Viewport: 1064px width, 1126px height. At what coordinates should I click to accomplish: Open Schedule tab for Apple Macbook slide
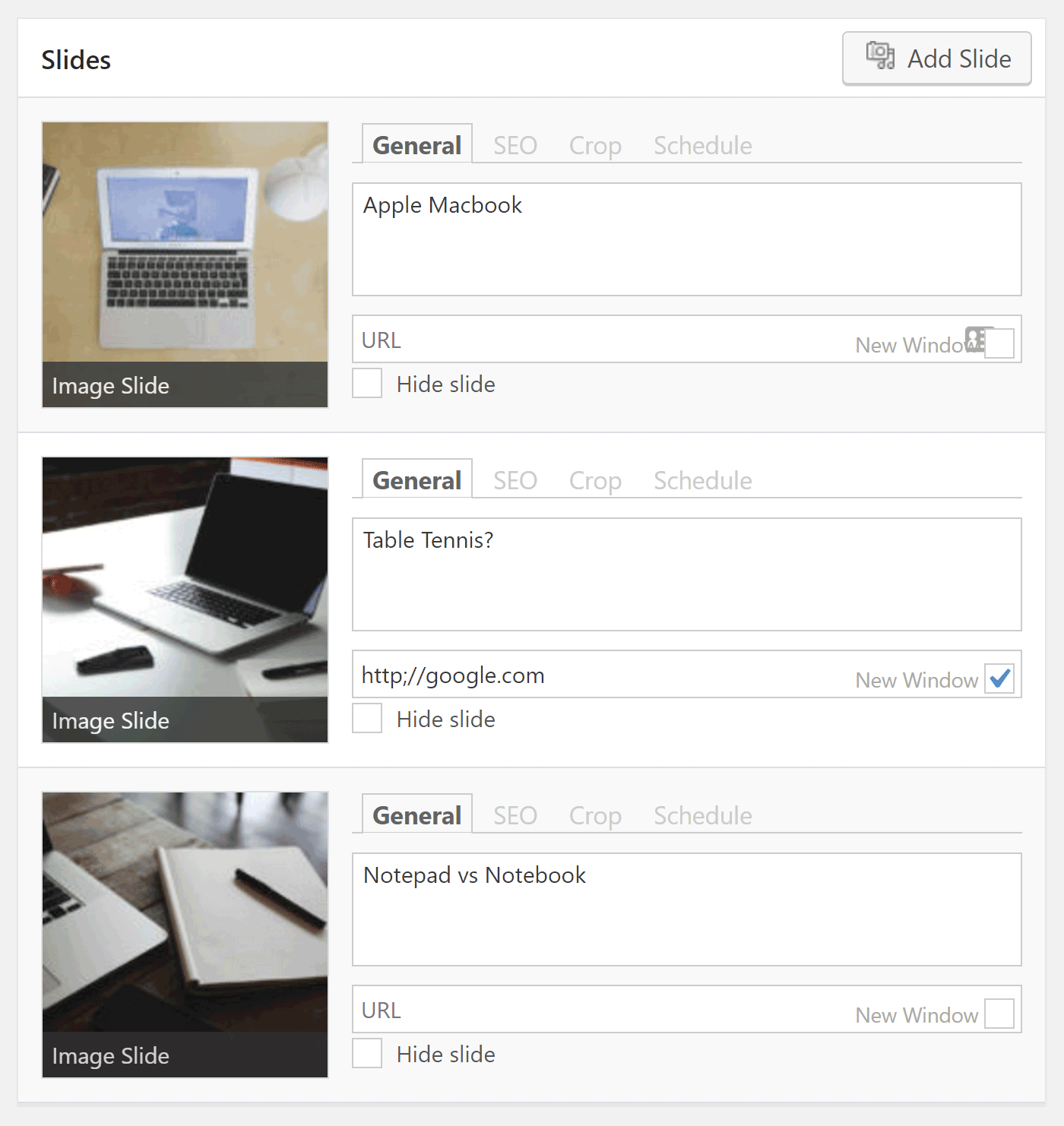[x=703, y=145]
